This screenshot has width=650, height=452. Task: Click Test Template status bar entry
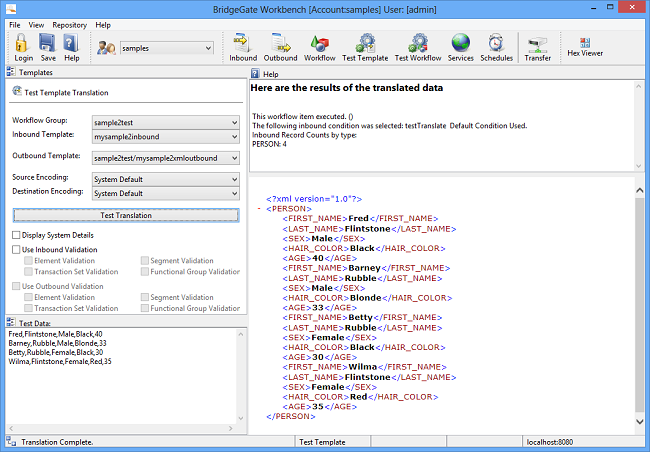322,442
